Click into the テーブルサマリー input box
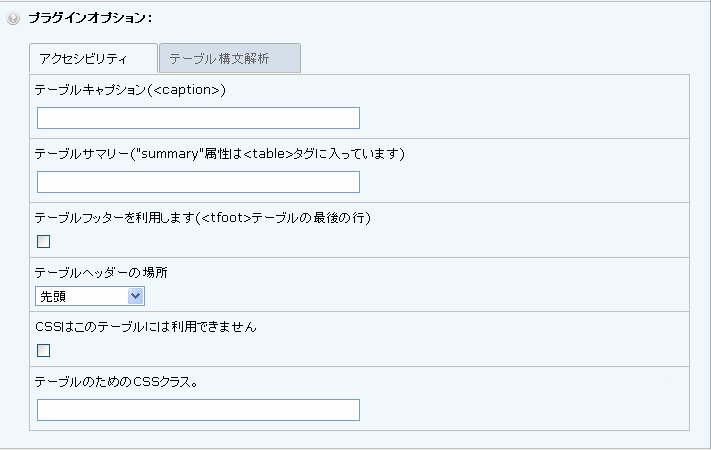This screenshot has width=711, height=450. tap(198, 182)
